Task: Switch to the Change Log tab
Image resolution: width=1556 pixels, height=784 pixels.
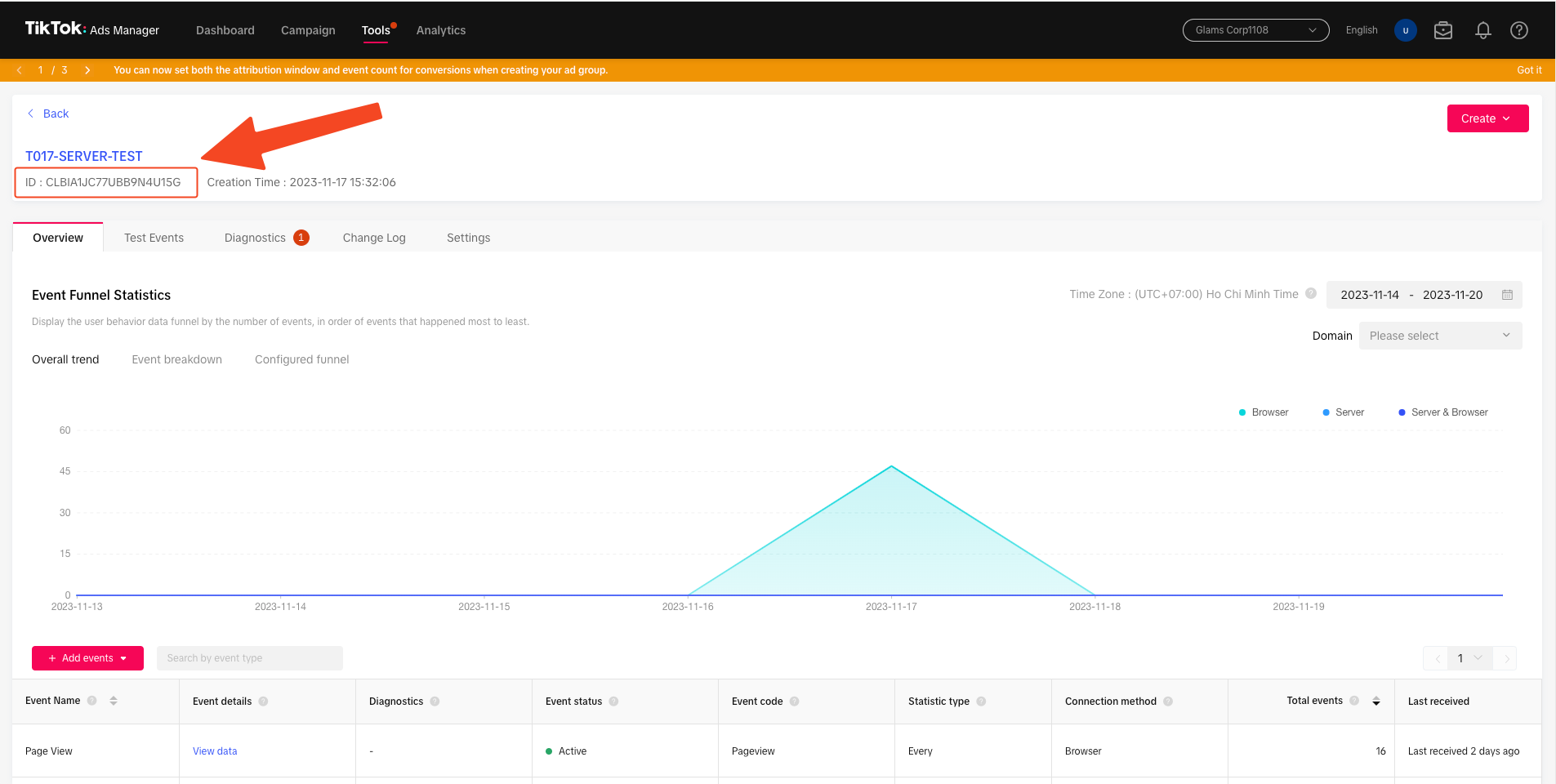Action: coord(374,238)
